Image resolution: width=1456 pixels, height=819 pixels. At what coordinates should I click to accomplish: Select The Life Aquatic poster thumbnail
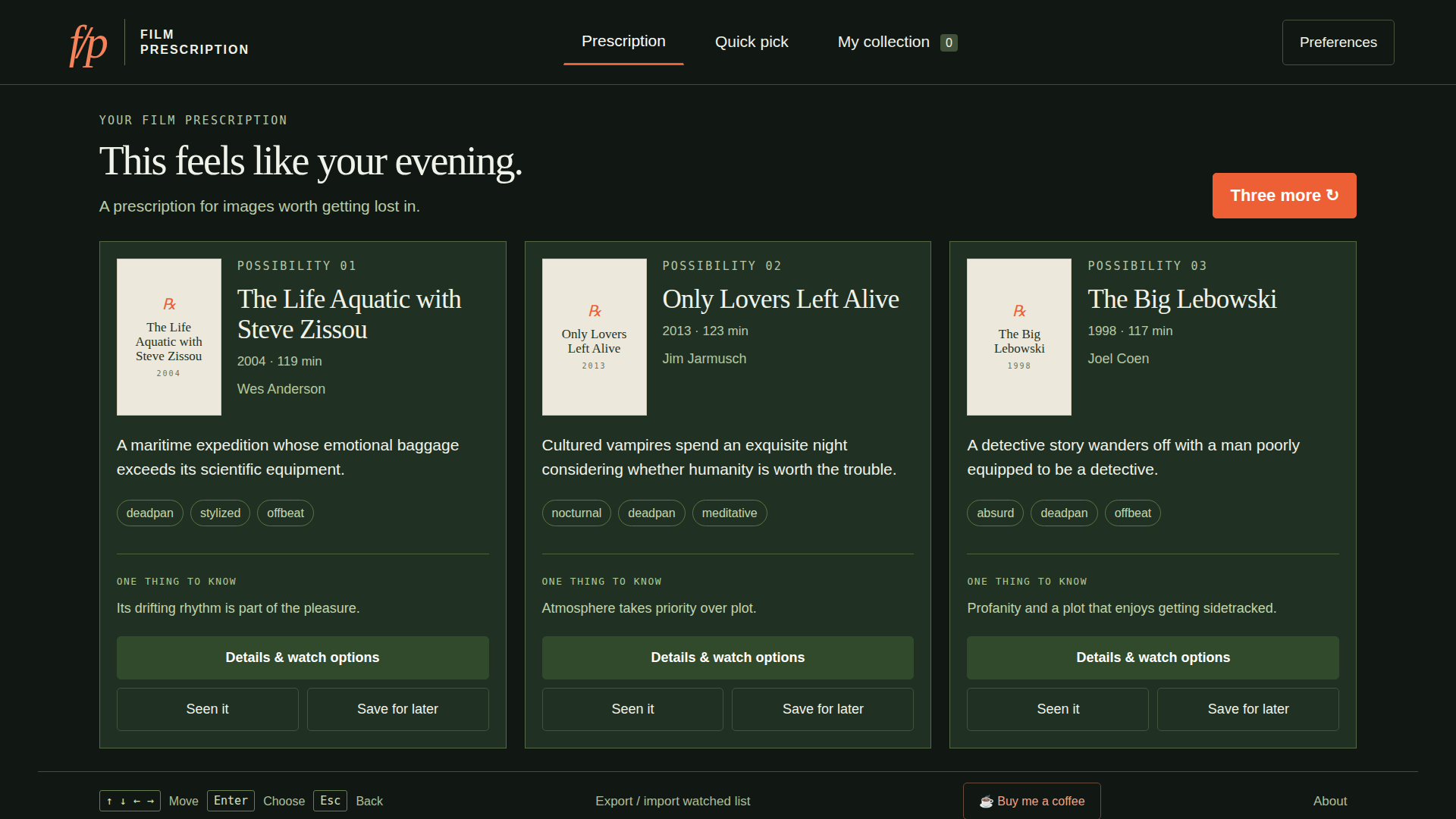tap(169, 337)
